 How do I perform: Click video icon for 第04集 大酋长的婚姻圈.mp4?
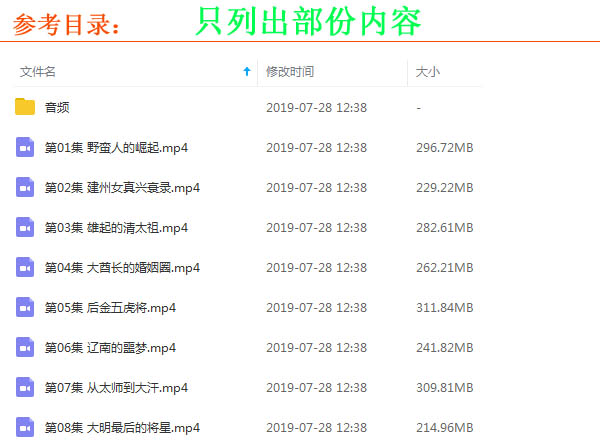point(25,267)
